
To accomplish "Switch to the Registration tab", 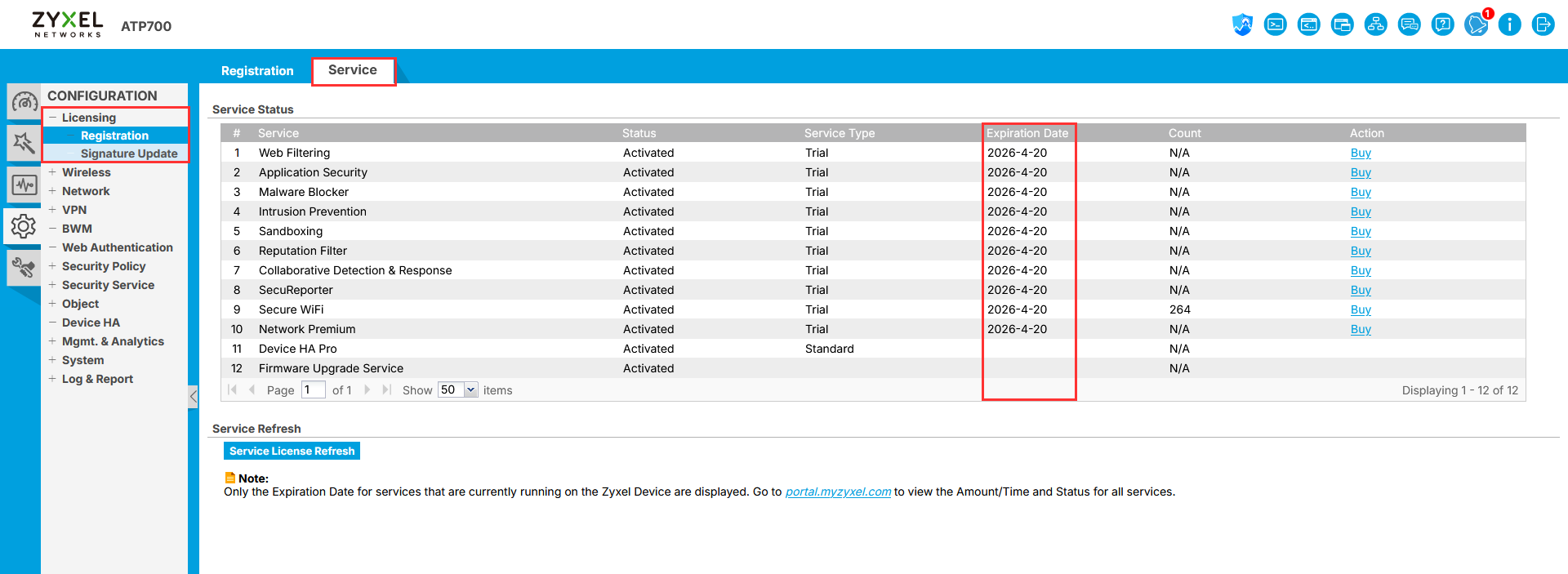I will 257,71.
